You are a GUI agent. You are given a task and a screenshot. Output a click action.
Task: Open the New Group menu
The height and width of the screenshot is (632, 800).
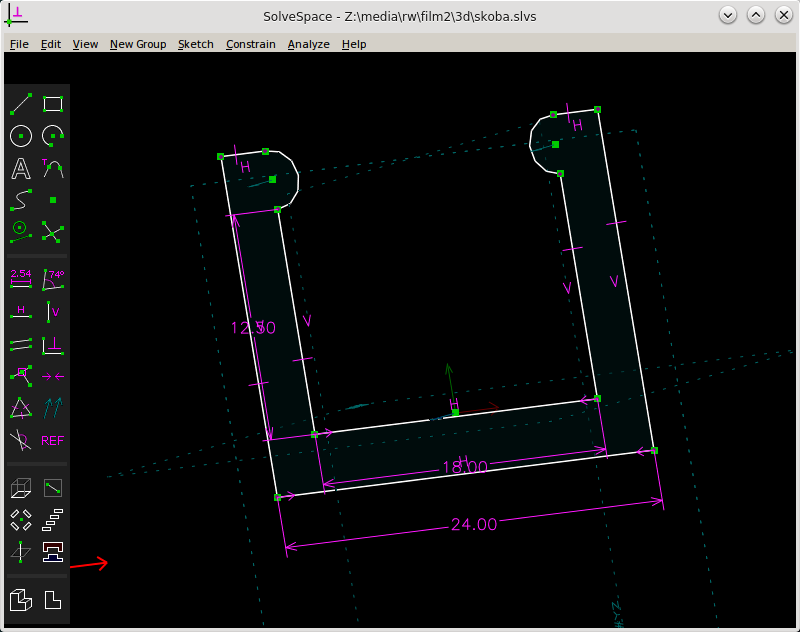pyautogui.click(x=138, y=44)
